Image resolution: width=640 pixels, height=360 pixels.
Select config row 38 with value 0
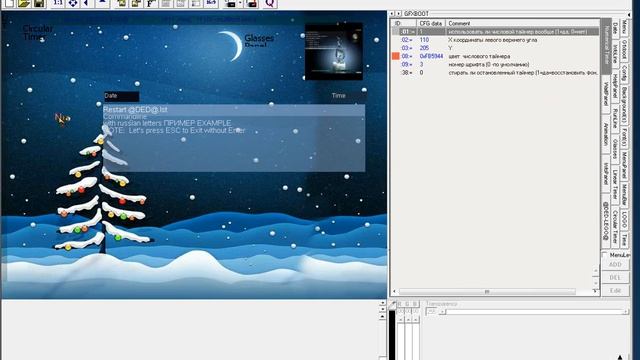[x=495, y=72]
